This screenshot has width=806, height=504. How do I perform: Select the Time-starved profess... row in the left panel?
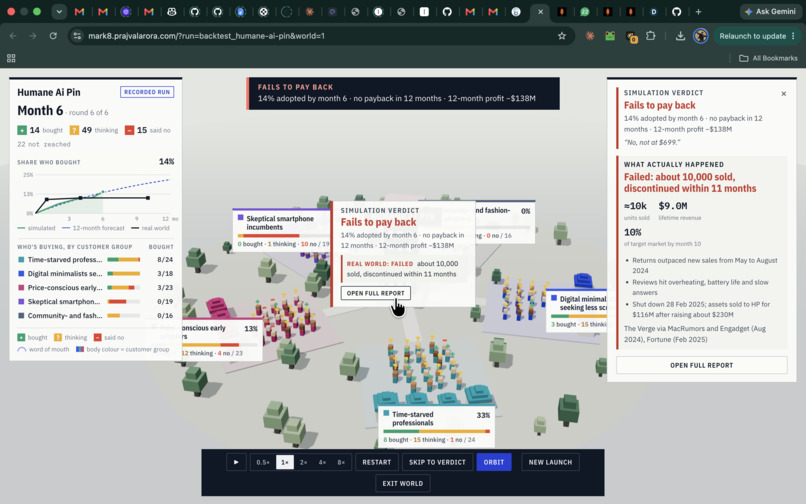pos(96,260)
